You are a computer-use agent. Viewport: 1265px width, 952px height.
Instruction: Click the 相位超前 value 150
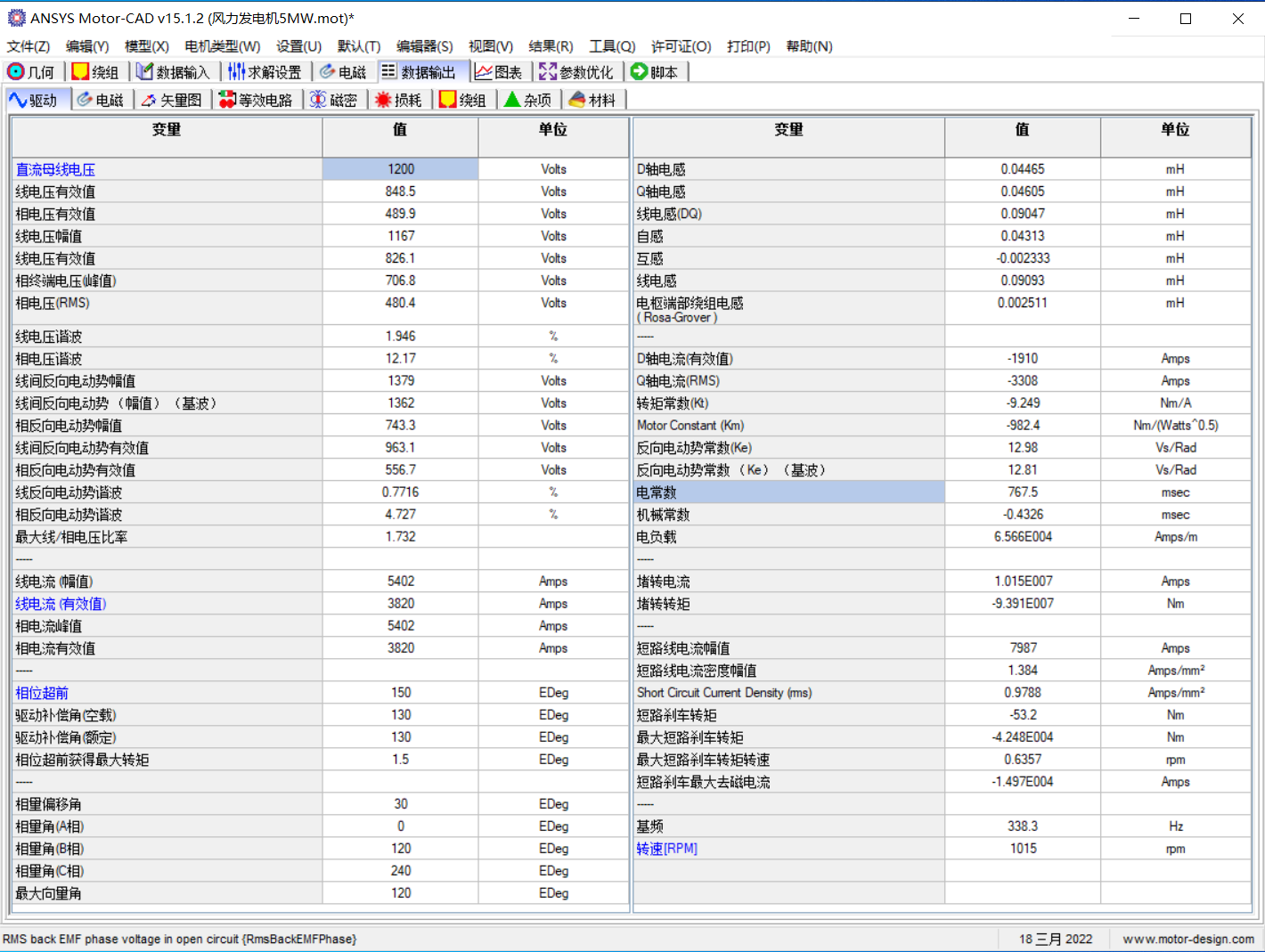tap(401, 693)
